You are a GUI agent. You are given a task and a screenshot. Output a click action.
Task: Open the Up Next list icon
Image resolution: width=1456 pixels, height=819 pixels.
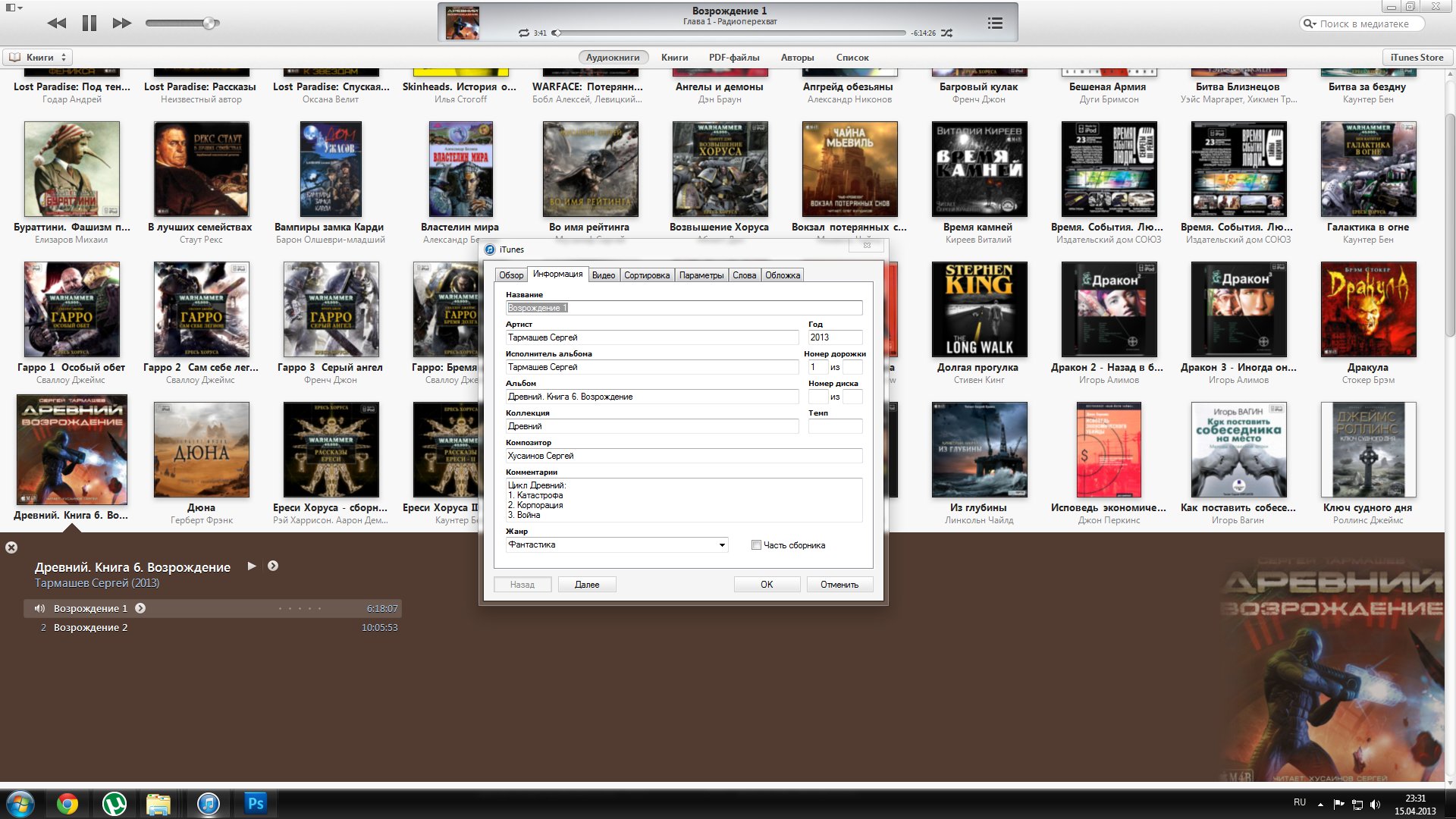pos(995,24)
